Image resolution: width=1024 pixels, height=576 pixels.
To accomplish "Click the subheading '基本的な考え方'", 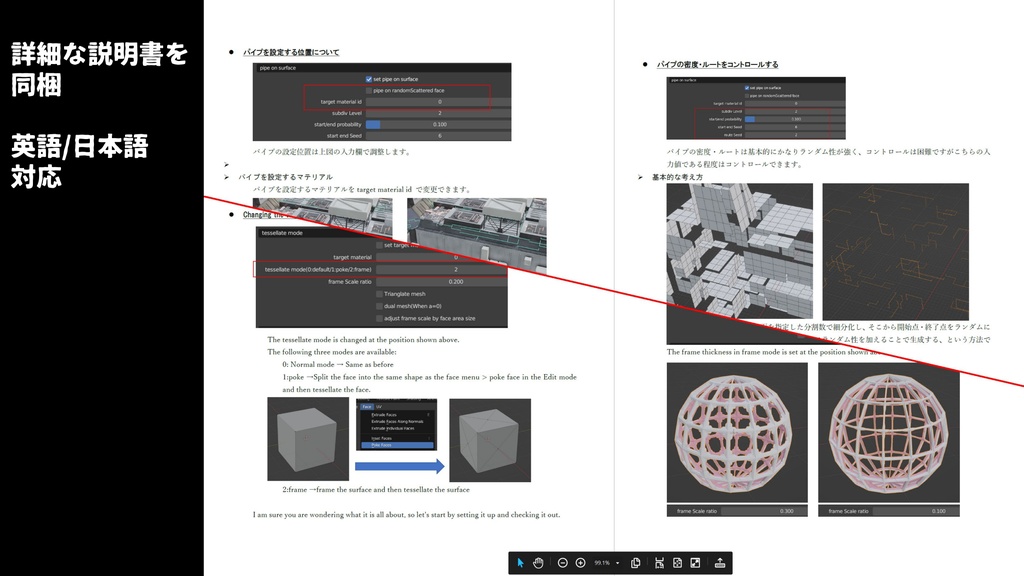I will coord(677,177).
